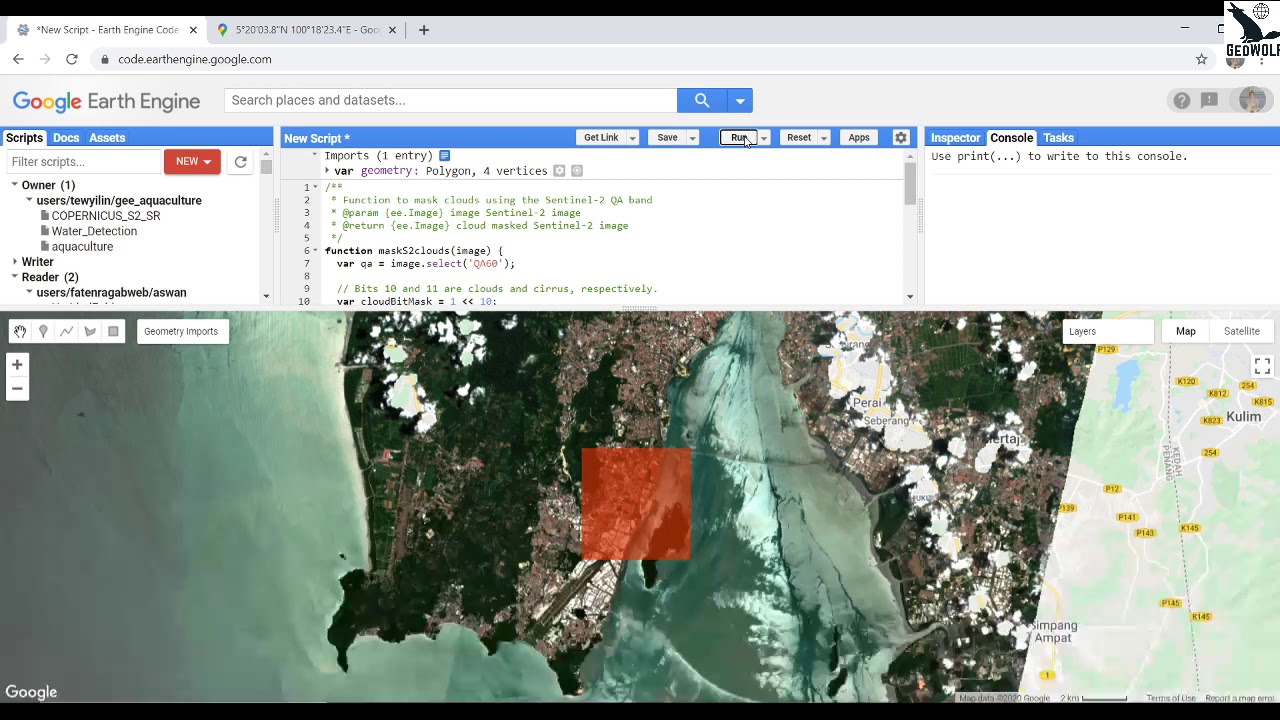Select users/tewyilin/gee_aquaculture repository
The height and width of the screenshot is (720, 1280).
click(x=119, y=201)
